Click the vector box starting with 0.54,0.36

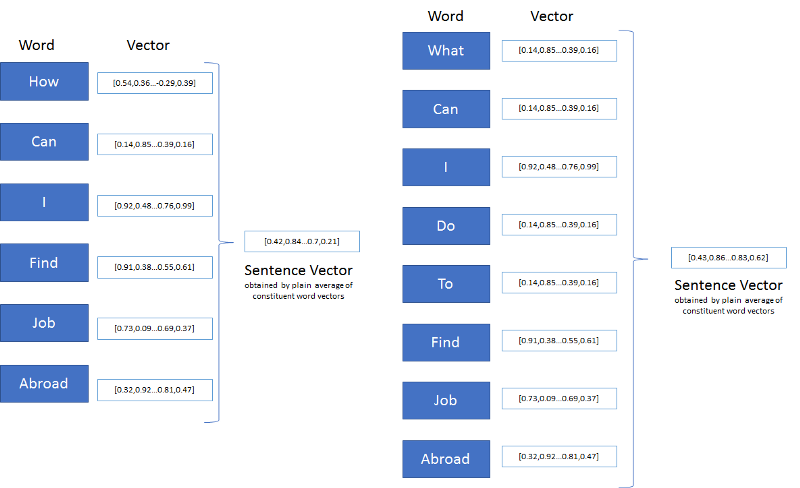(x=155, y=82)
